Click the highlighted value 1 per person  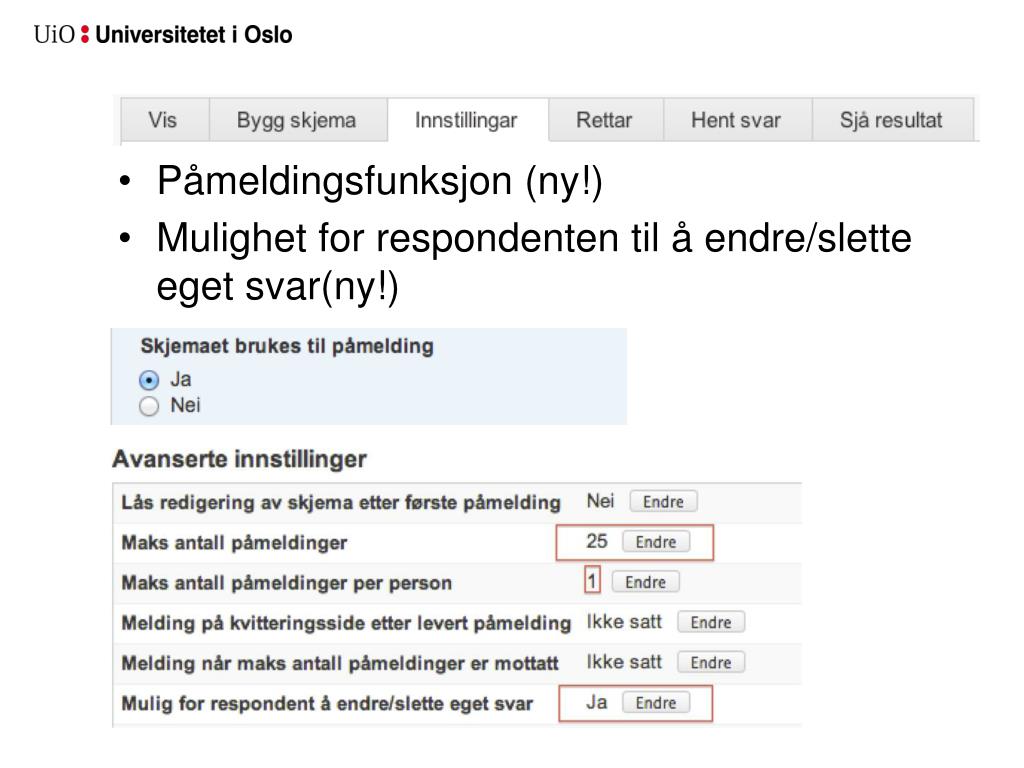592,581
